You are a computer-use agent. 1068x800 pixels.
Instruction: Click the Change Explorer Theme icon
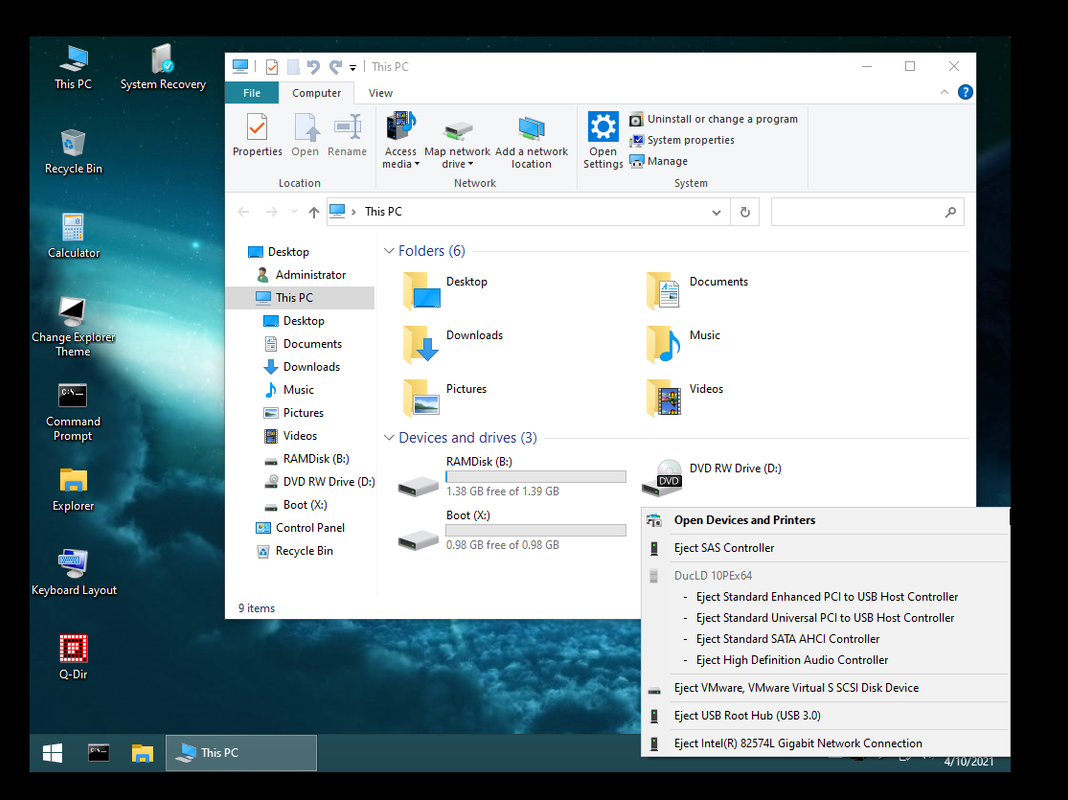[x=73, y=327]
